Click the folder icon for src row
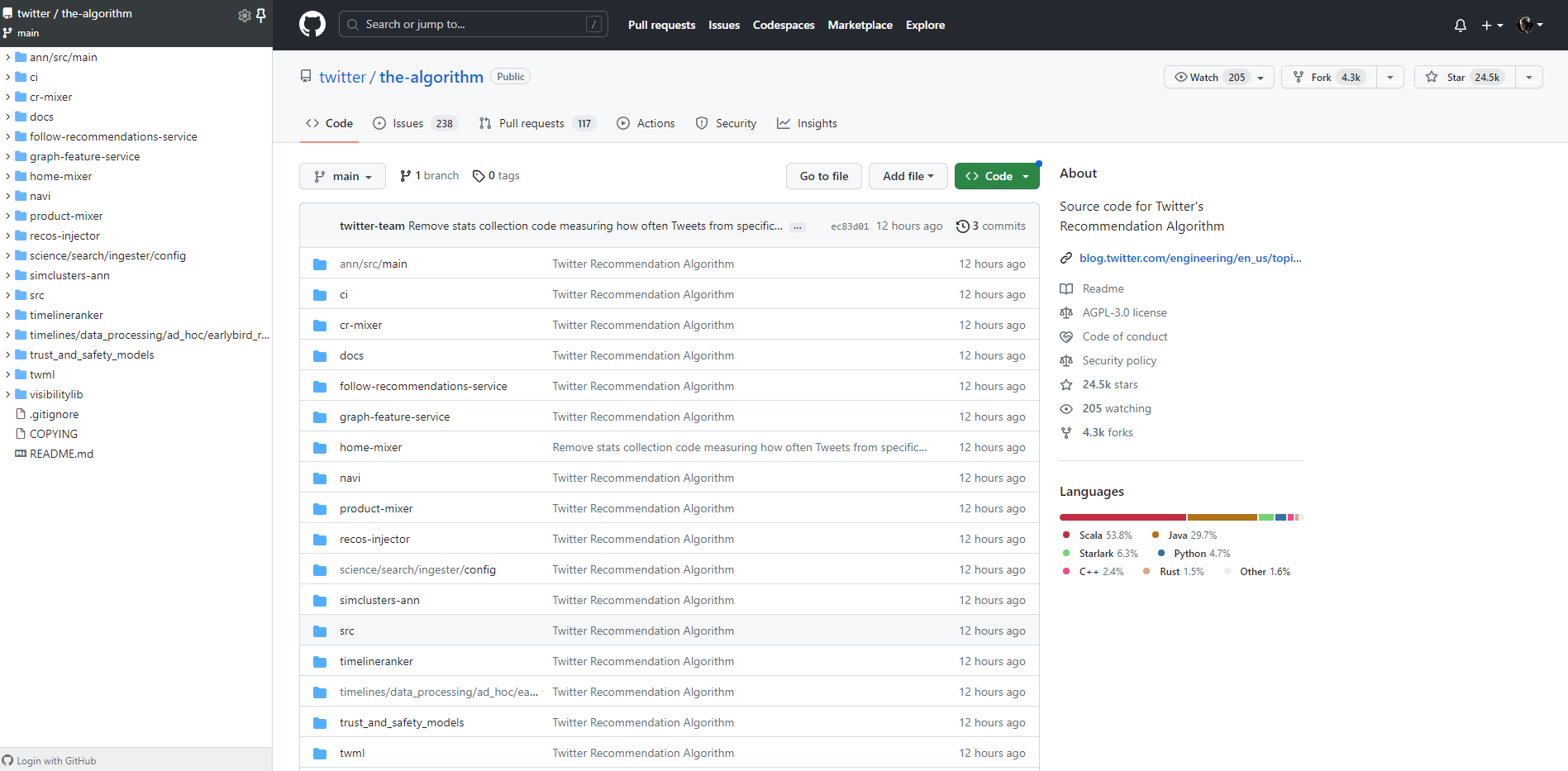 320,631
